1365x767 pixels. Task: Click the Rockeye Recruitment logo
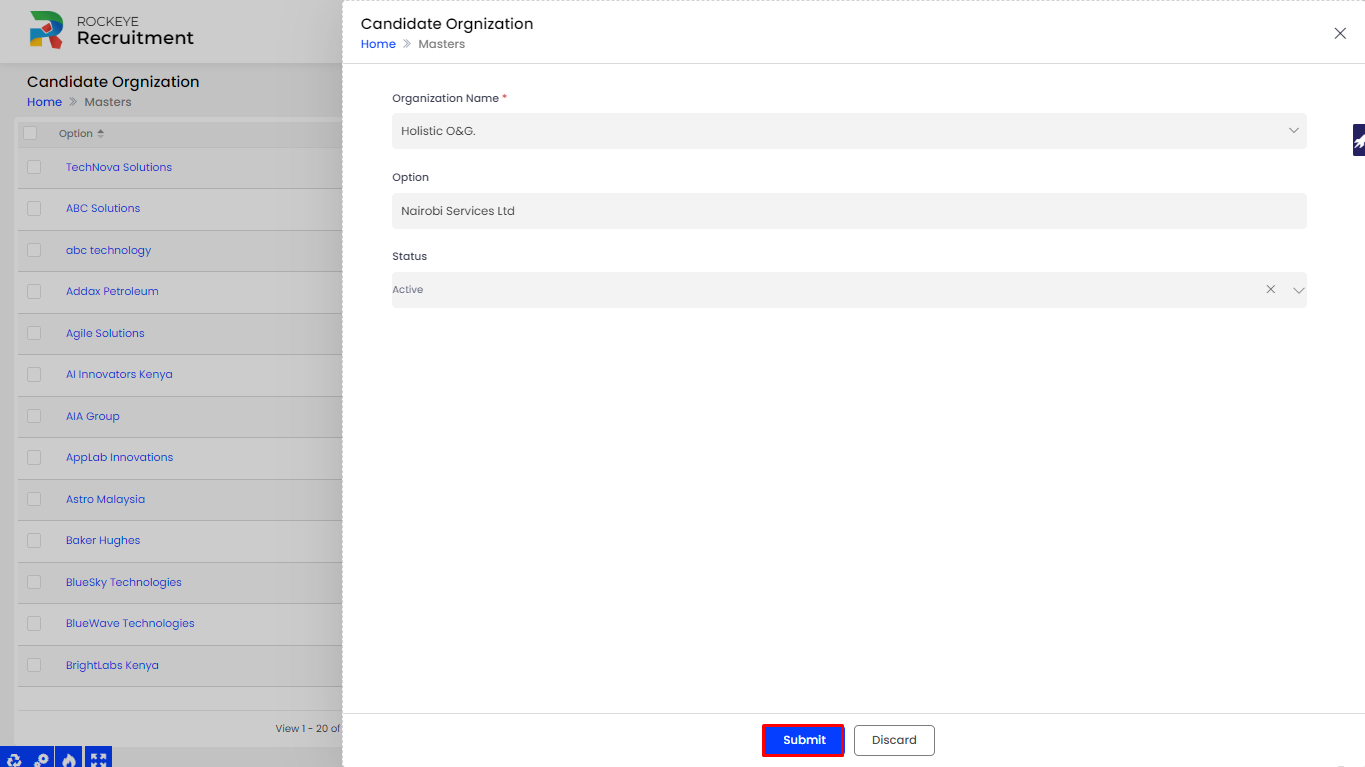tap(111, 30)
